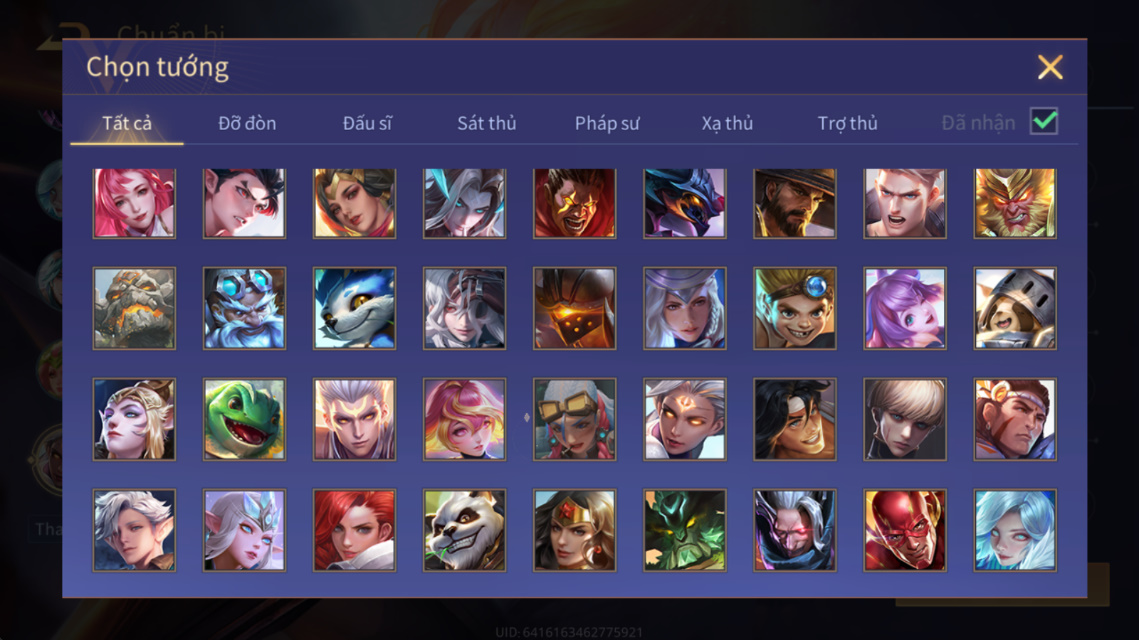Viewport: 1139px width, 640px height.
Task: Select the Wonder Woman hero portrait
Action: point(575,530)
